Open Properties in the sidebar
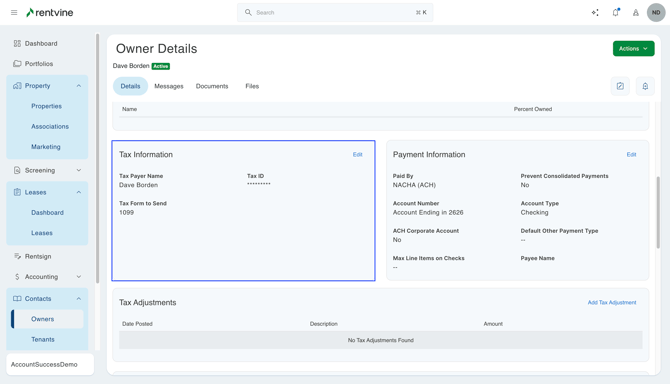 pos(47,106)
